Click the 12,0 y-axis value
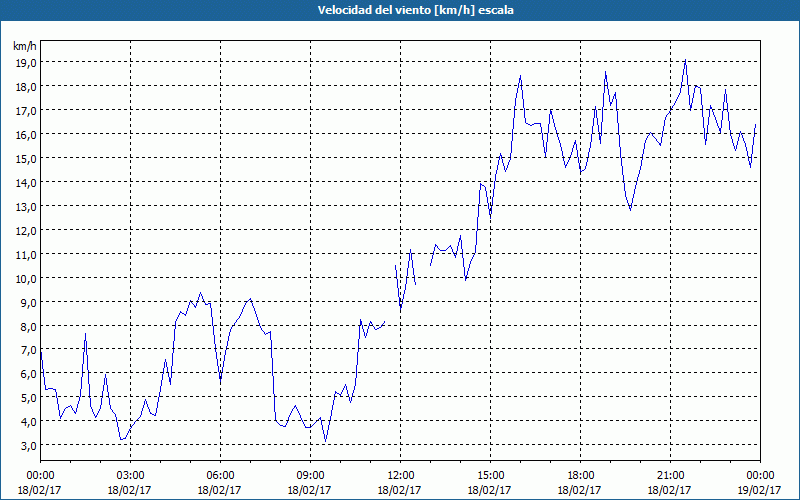This screenshot has height=500, width=800. (27, 230)
